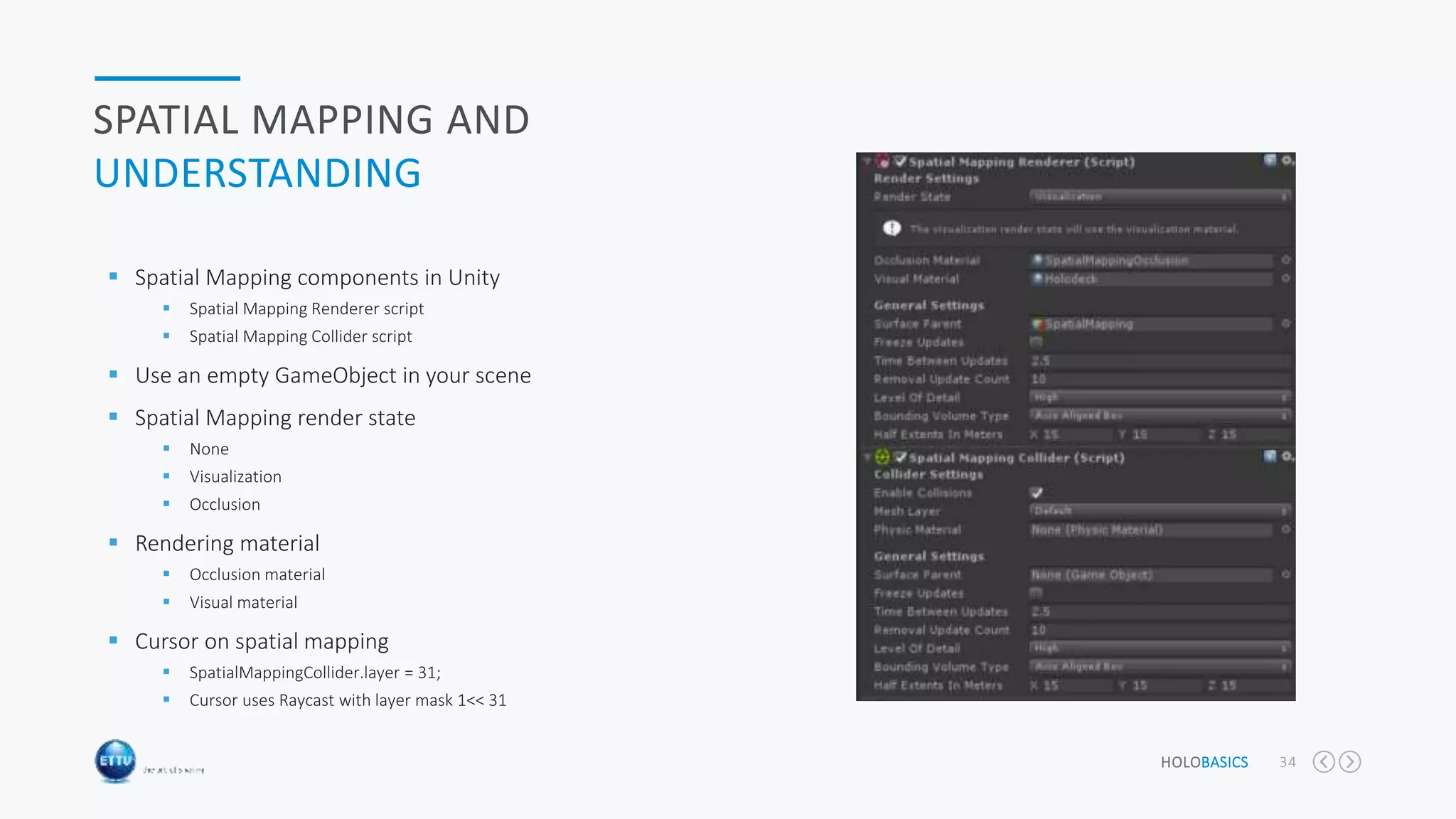Go to next slide arrow
Screen dimensions: 1456x819
[x=1350, y=761]
